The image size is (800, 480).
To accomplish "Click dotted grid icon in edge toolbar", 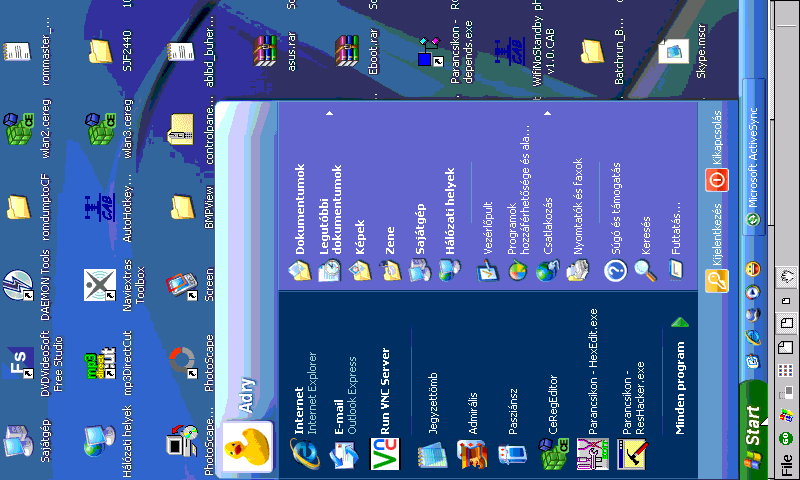I will [x=786, y=370].
